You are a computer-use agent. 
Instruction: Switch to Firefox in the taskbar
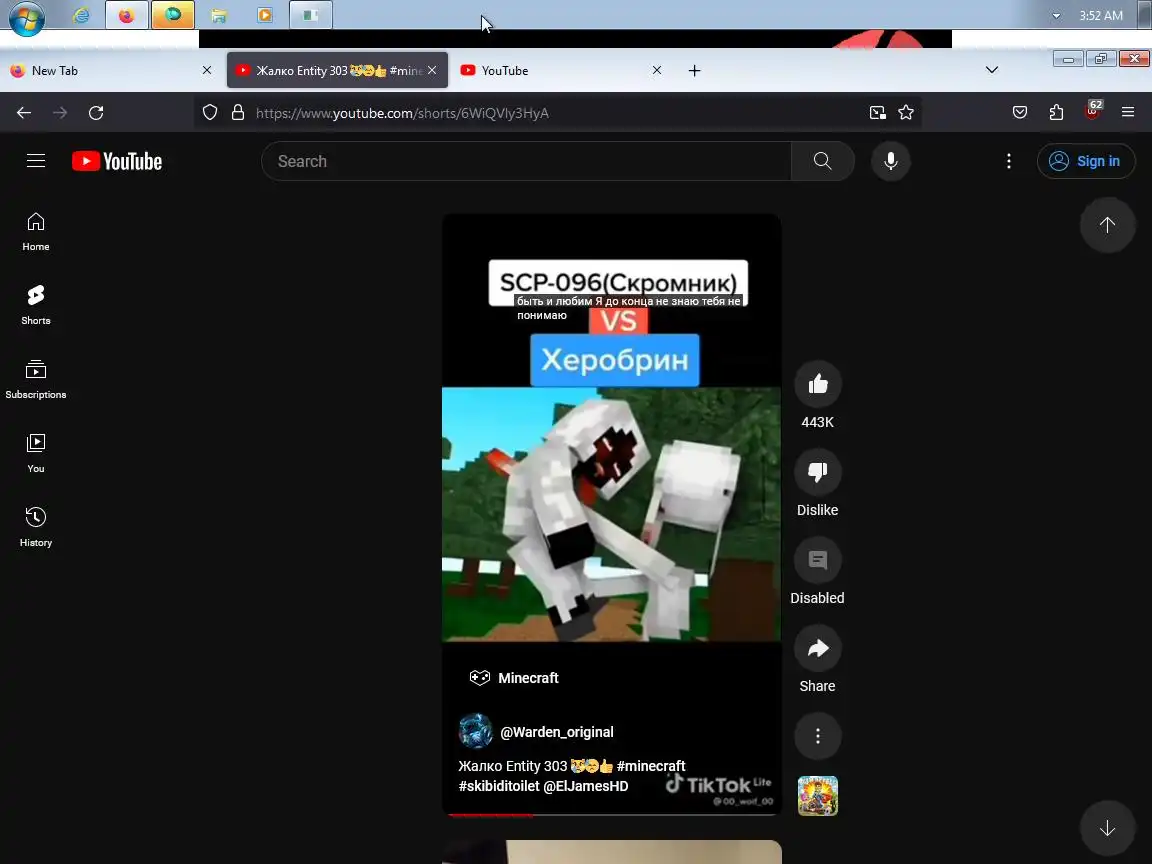point(126,15)
